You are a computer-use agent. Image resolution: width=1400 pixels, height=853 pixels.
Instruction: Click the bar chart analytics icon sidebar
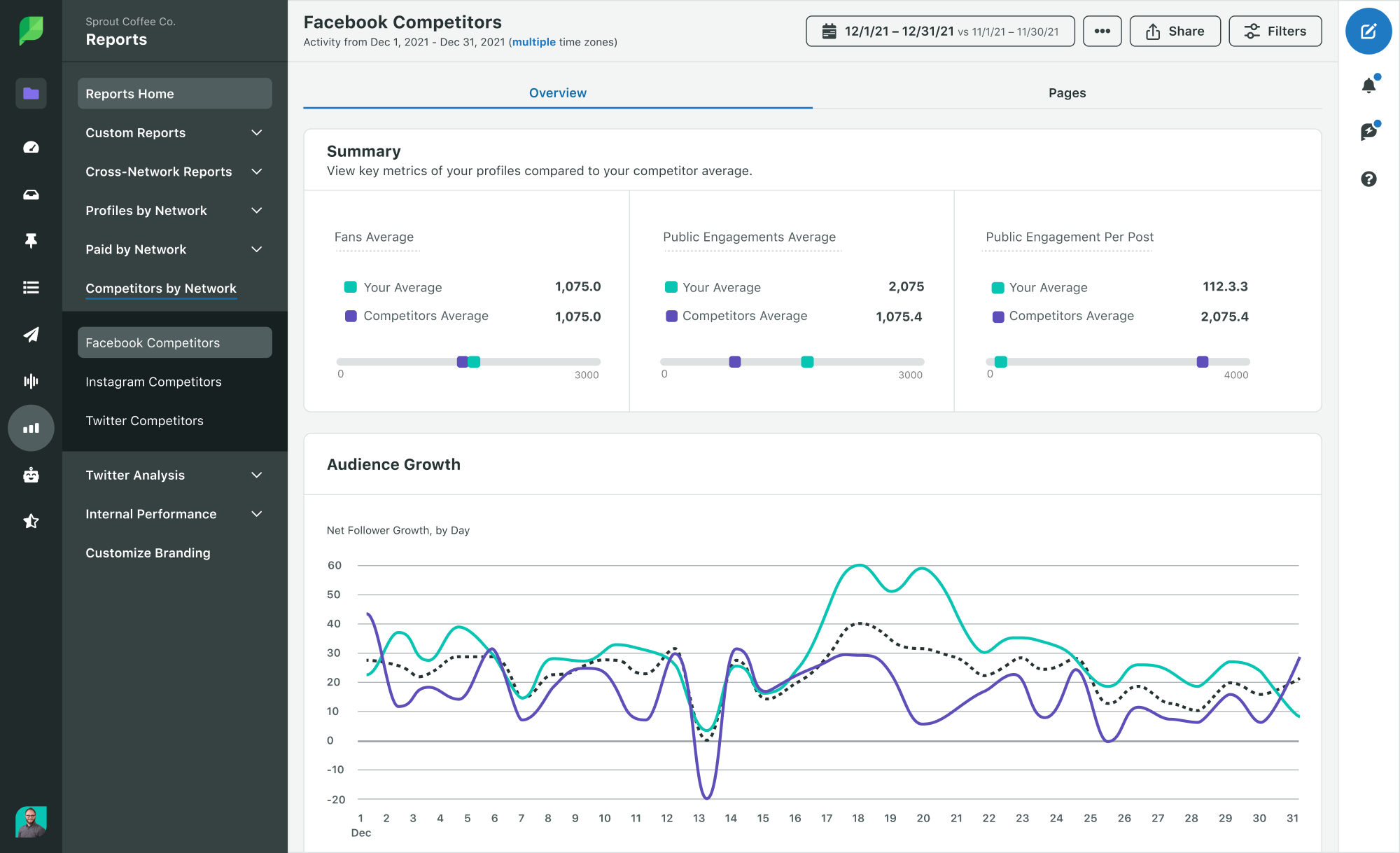click(30, 426)
